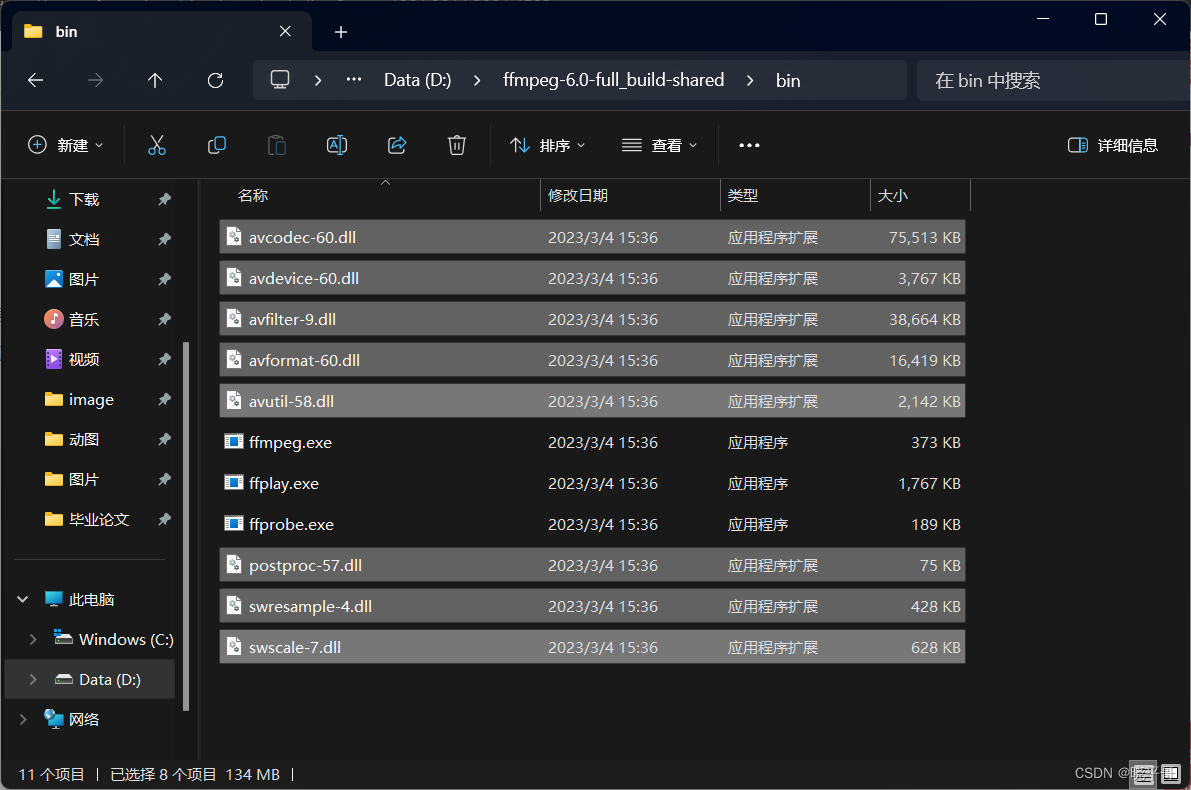Viewport: 1191px width, 790px height.
Task: Click the Paste clipboard icon
Action: pyautogui.click(x=277, y=145)
